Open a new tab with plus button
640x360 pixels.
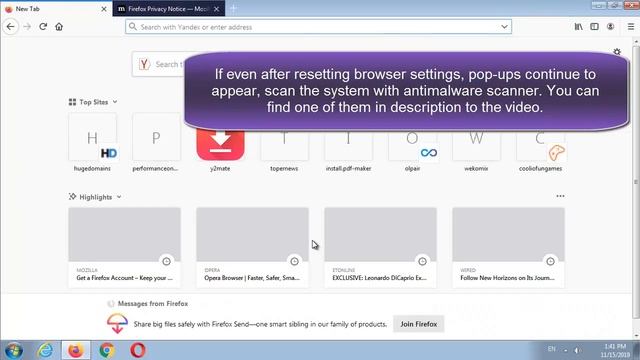[233, 9]
